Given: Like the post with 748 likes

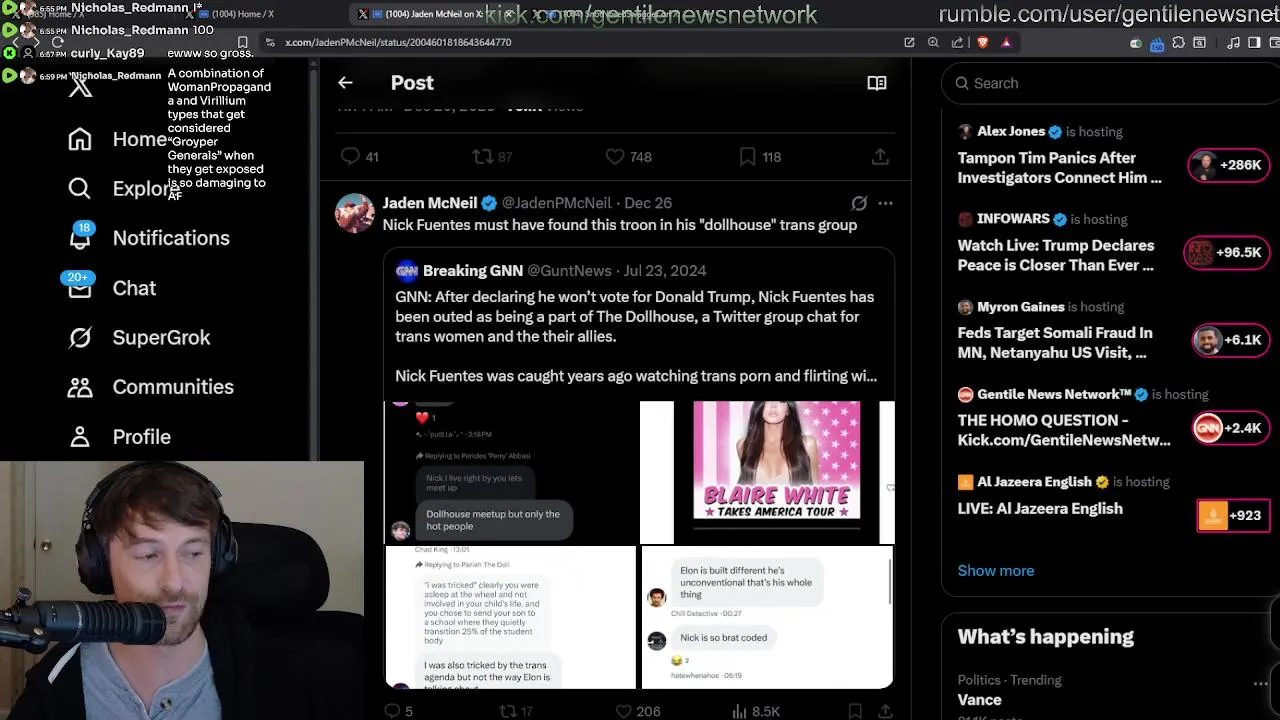Looking at the screenshot, I should [x=615, y=157].
